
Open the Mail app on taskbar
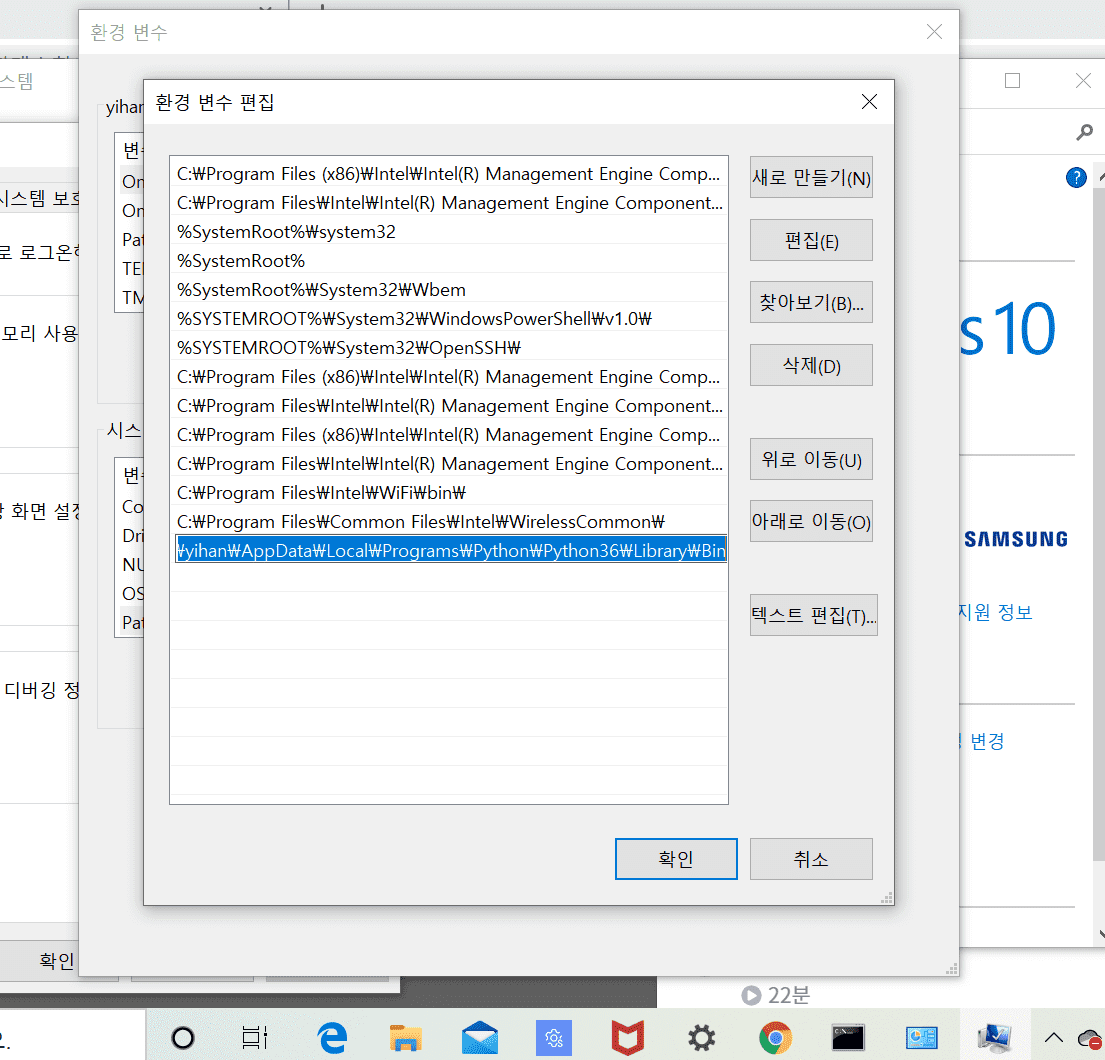pyautogui.click(x=480, y=1037)
